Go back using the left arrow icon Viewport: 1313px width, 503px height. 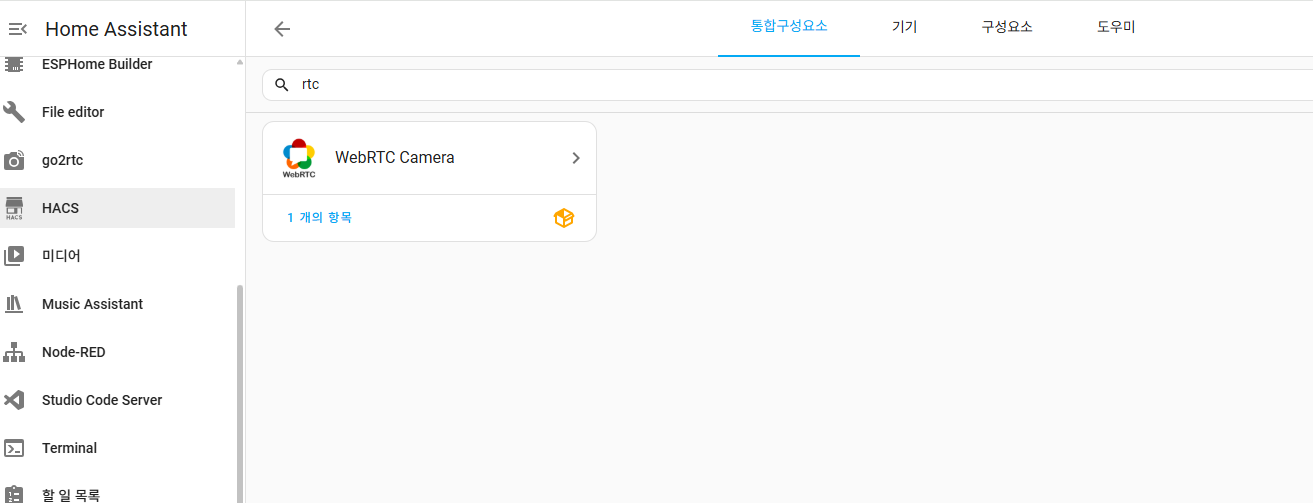282,29
